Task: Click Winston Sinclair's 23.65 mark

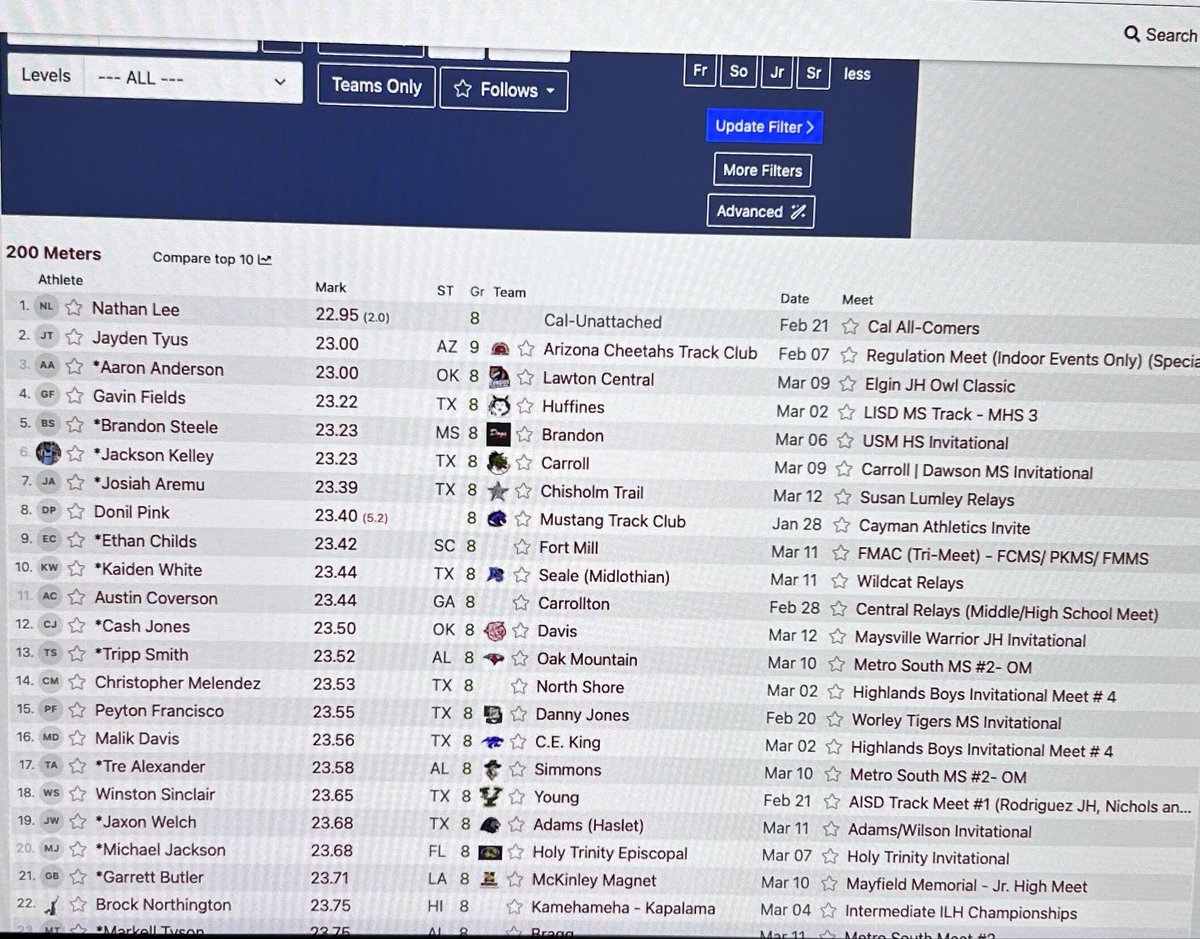Action: [333, 795]
